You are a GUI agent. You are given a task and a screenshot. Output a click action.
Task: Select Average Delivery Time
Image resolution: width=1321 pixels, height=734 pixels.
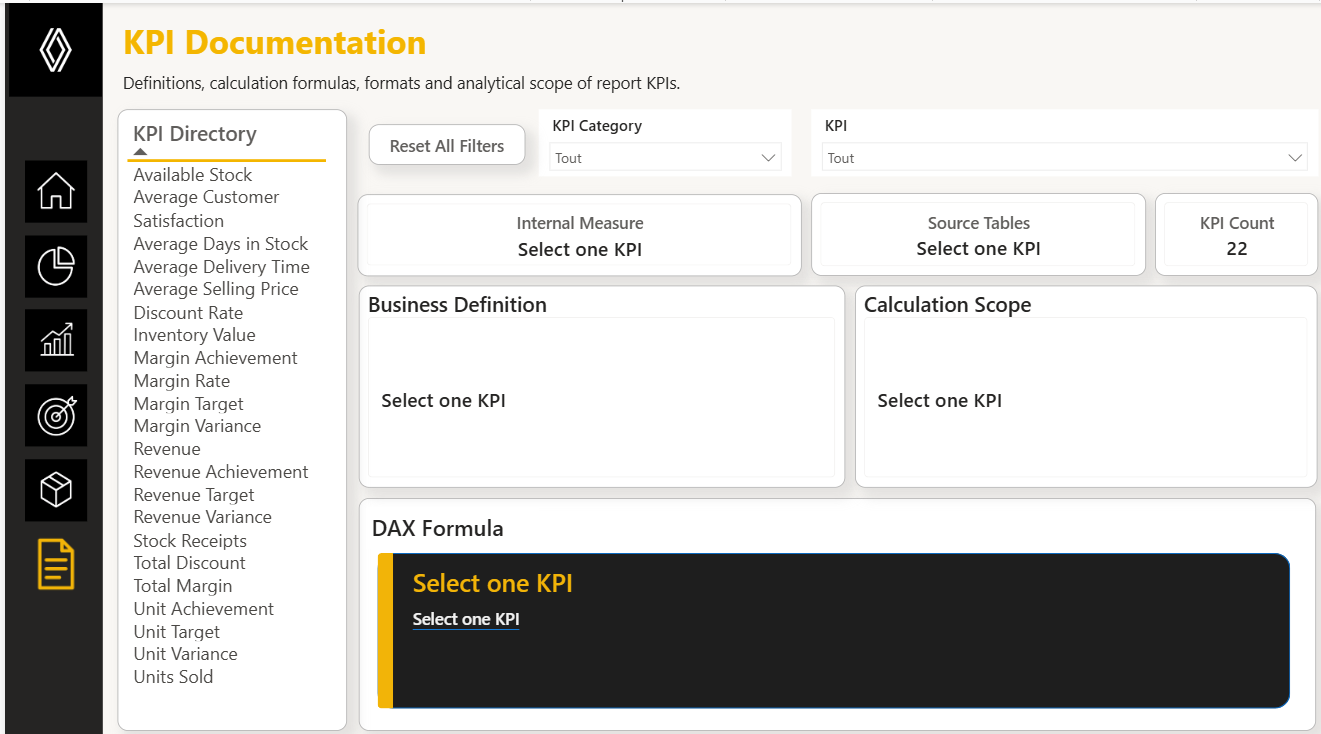pos(222,267)
